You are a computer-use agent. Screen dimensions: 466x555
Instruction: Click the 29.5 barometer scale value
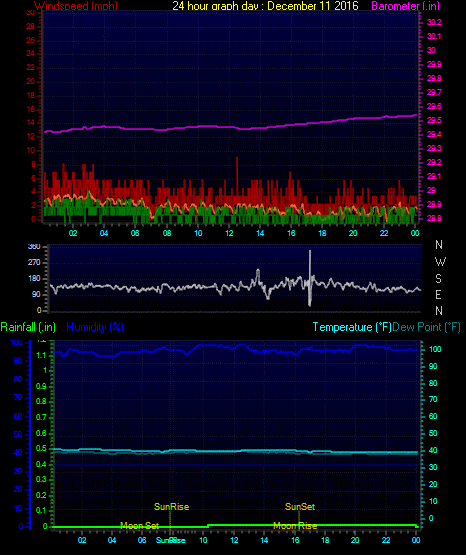[x=434, y=120]
